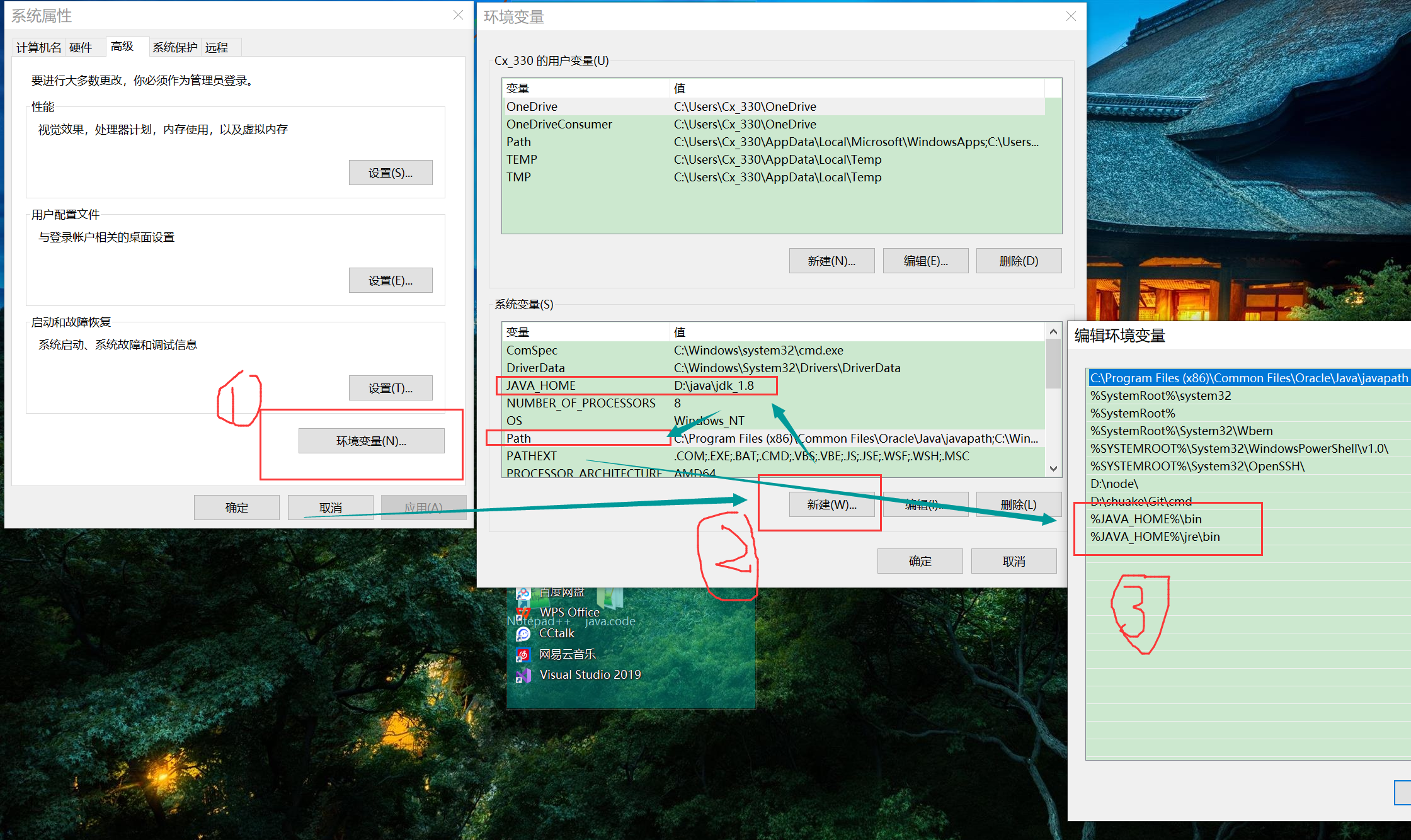The width and height of the screenshot is (1411, 840).
Task: Open the 系统保护 tab
Action: coord(174,47)
